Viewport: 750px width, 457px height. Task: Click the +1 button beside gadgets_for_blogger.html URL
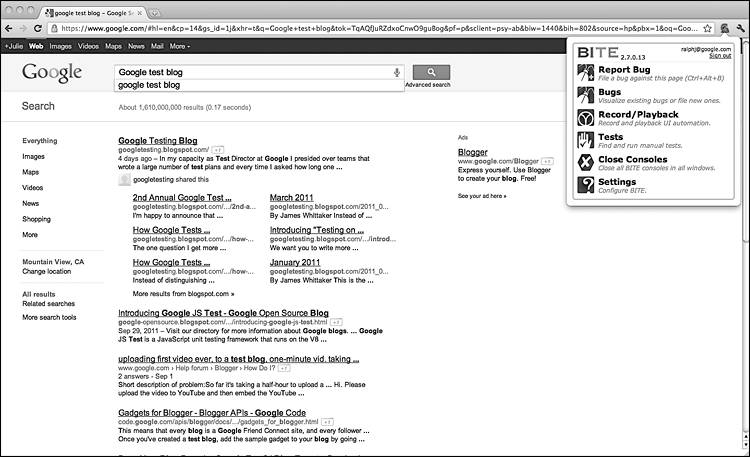[327, 422]
